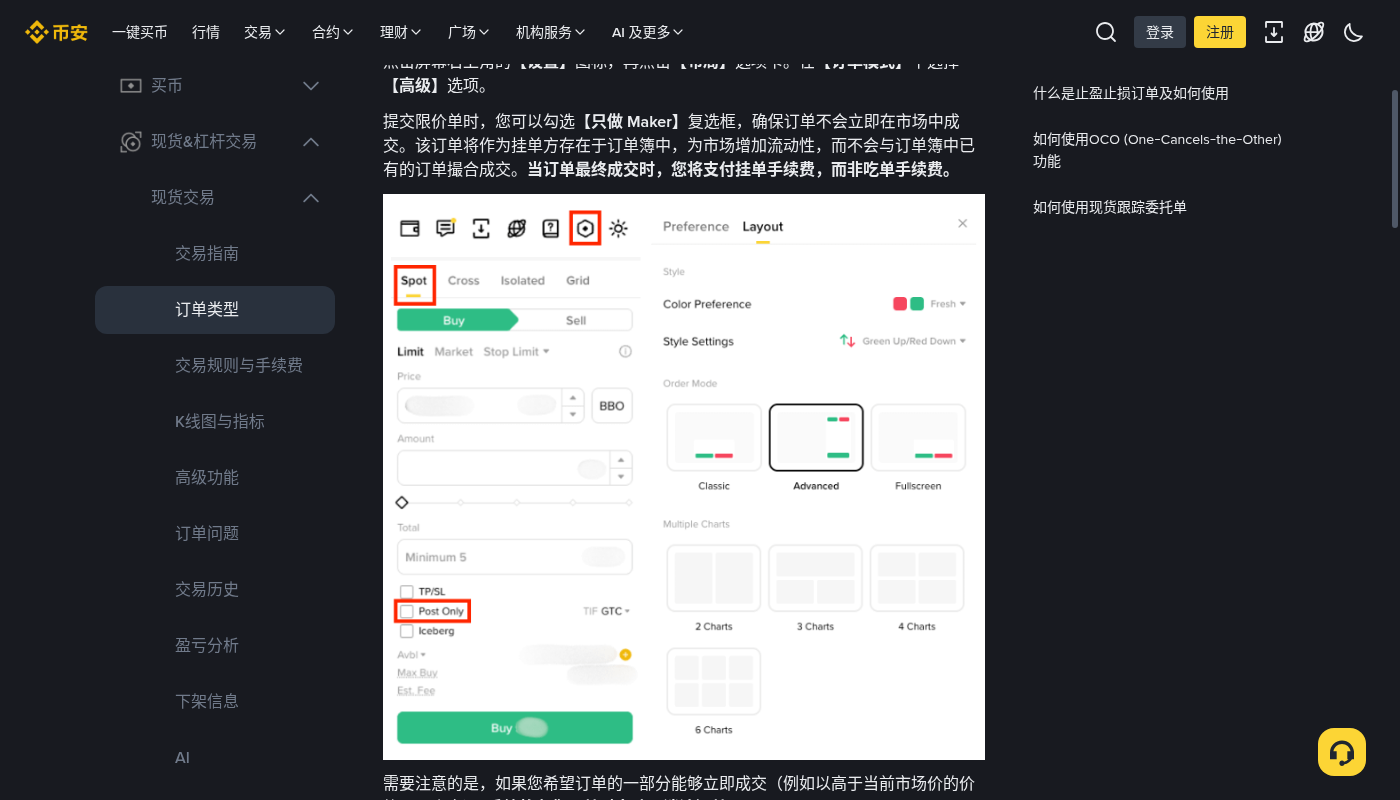Screen dimensions: 1400x800
Task: Open the 什么是止盈止损订单及如何使用 article link
Action: coord(1131,94)
